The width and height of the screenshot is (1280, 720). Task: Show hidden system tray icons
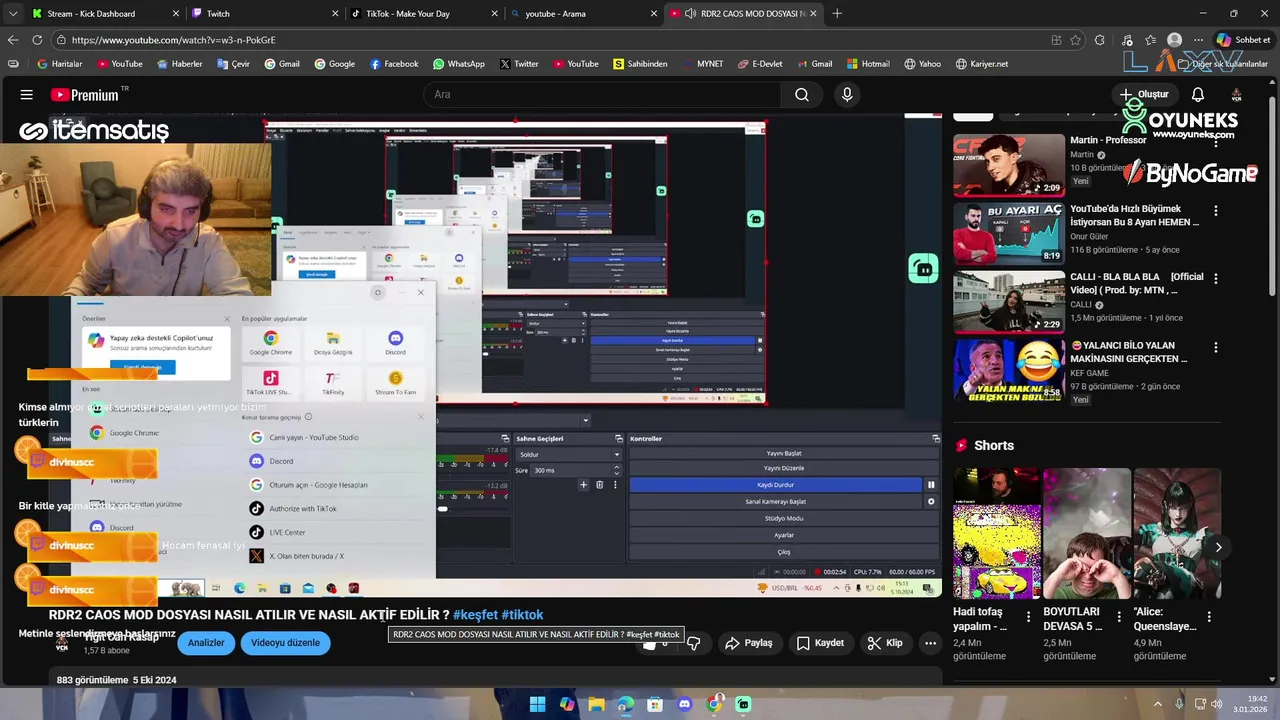tap(1158, 704)
